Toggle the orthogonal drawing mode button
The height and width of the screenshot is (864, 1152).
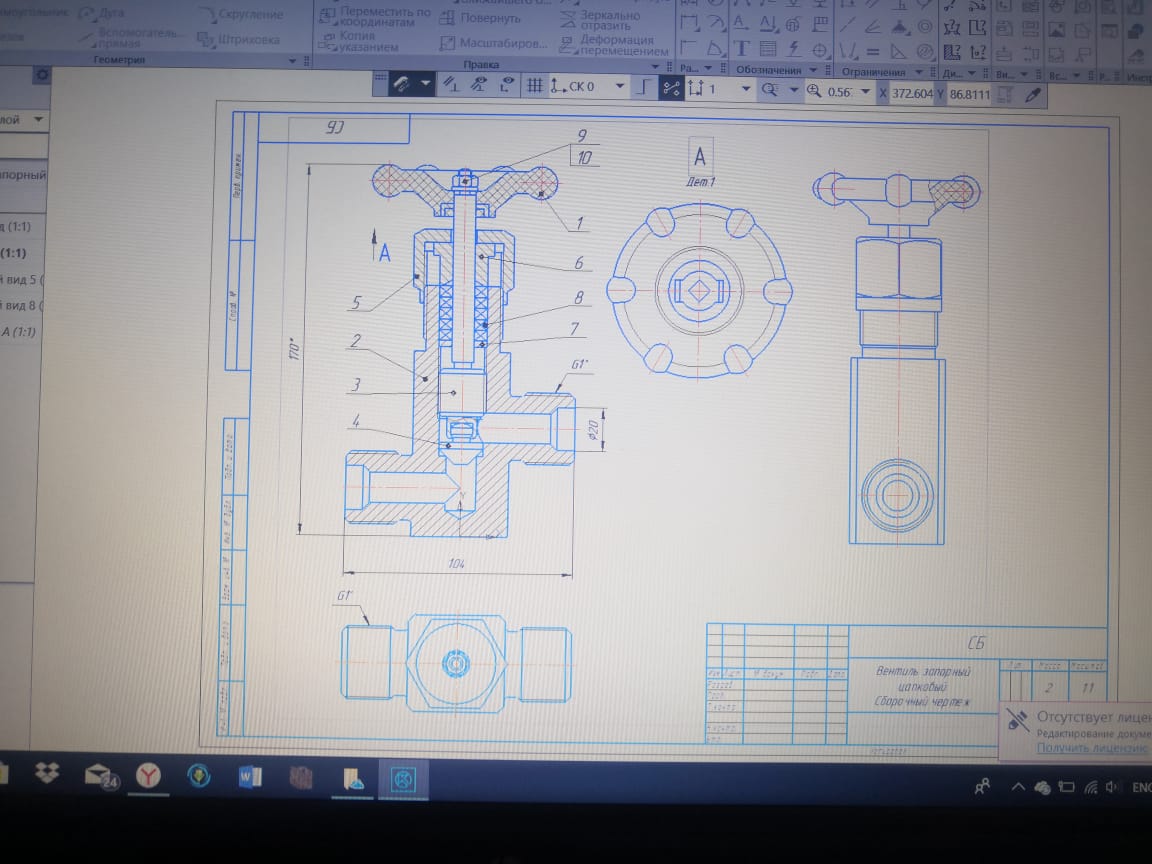[645, 88]
